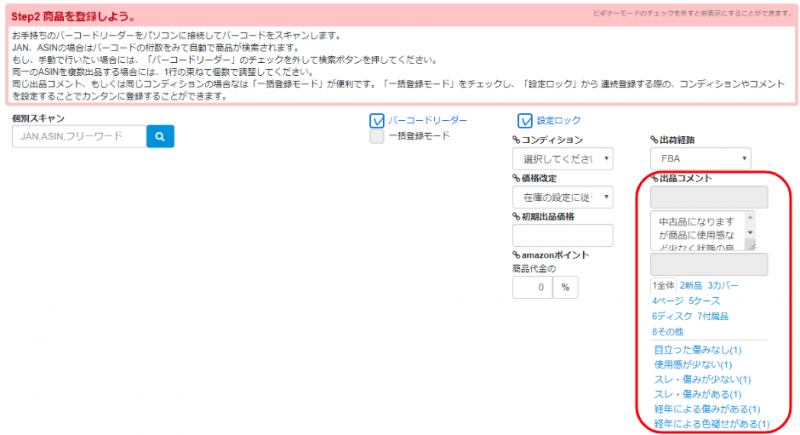Click the 経年による傷みがある(1) comment link
800x435 pixels.
(x=707, y=409)
